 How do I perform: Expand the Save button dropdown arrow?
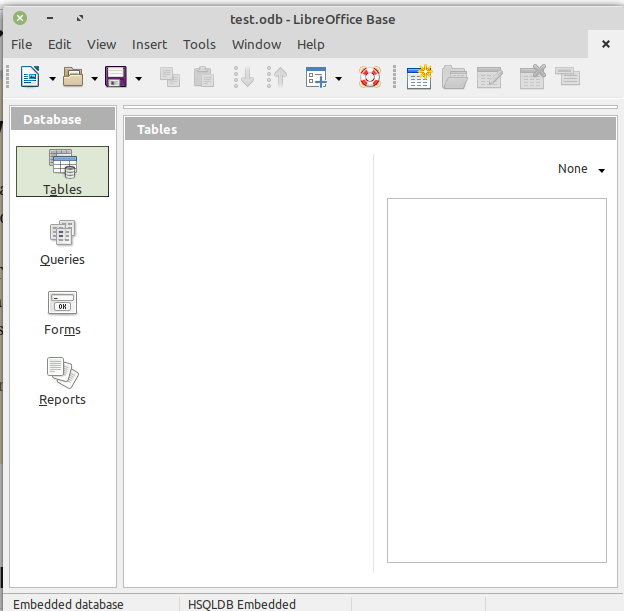(x=138, y=78)
